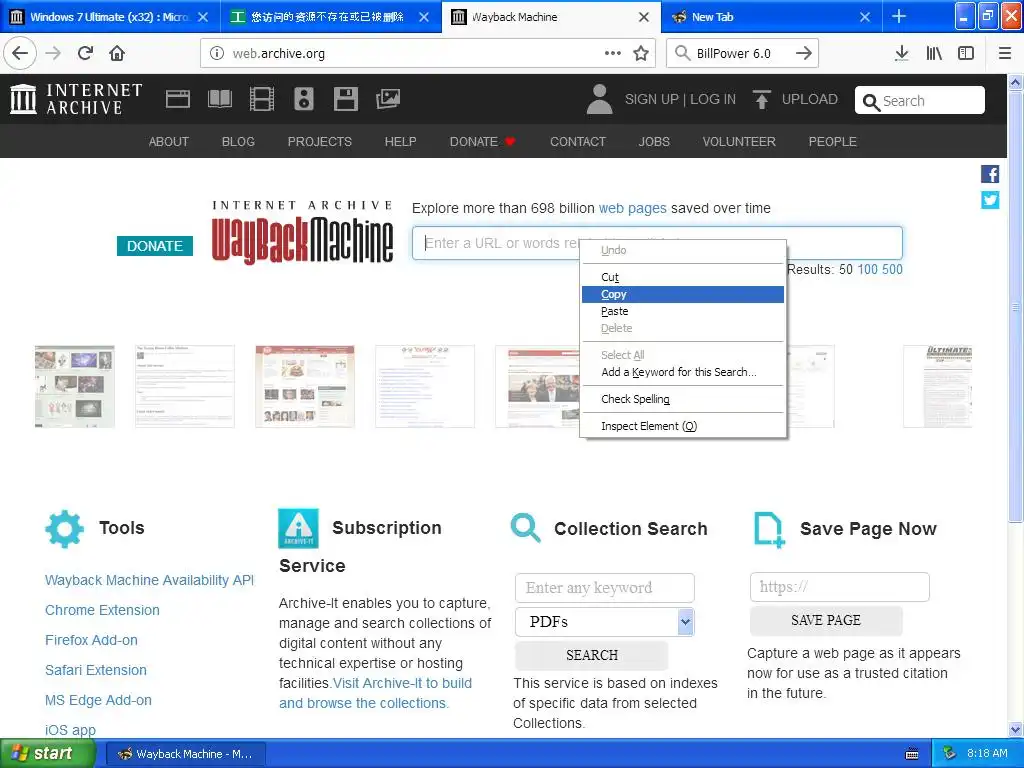1024x768 pixels.
Task: Click the Wayback Machine logo
Action: [302, 233]
